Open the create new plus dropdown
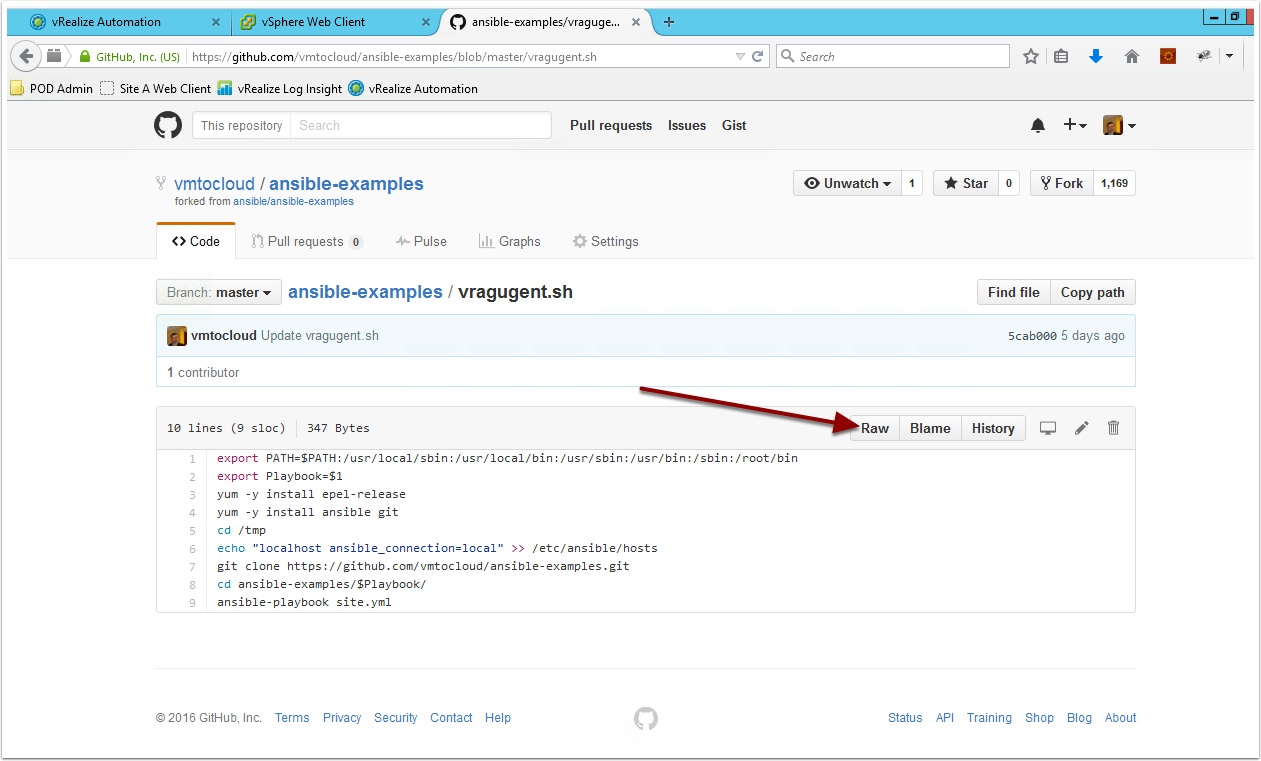1261x761 pixels. click(1075, 125)
